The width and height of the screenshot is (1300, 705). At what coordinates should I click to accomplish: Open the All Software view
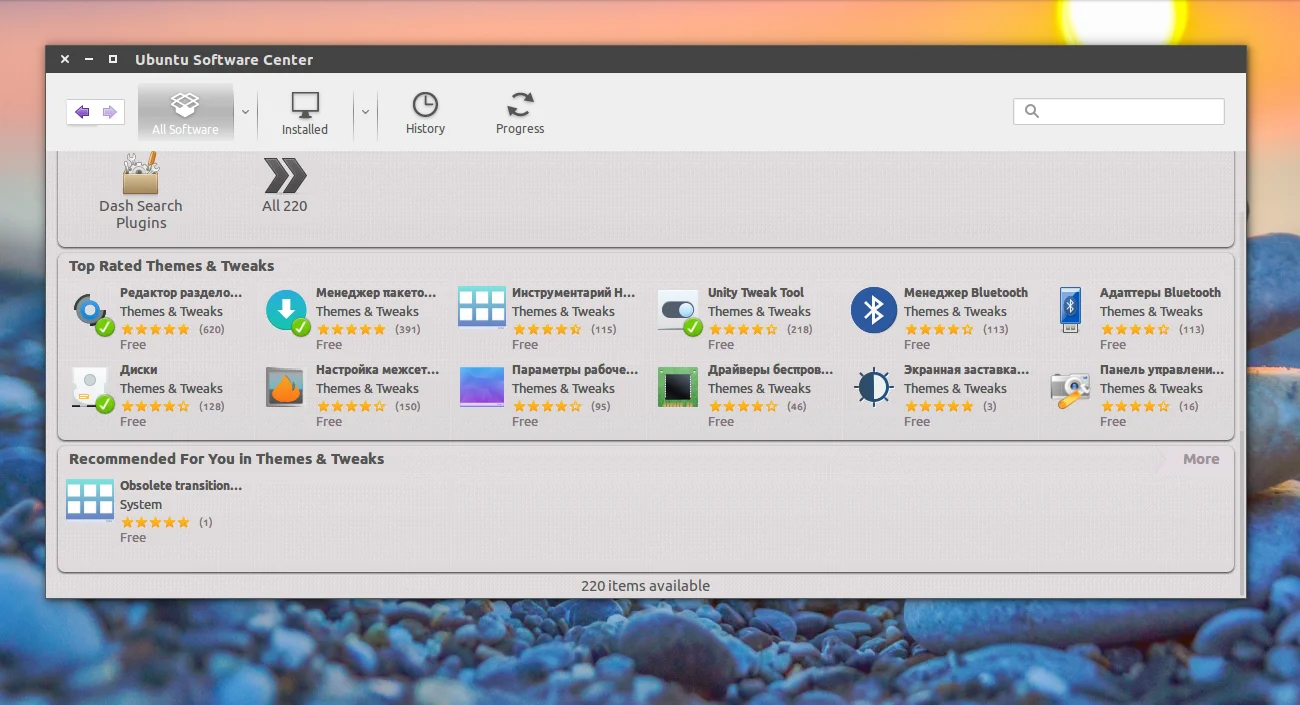(186, 112)
